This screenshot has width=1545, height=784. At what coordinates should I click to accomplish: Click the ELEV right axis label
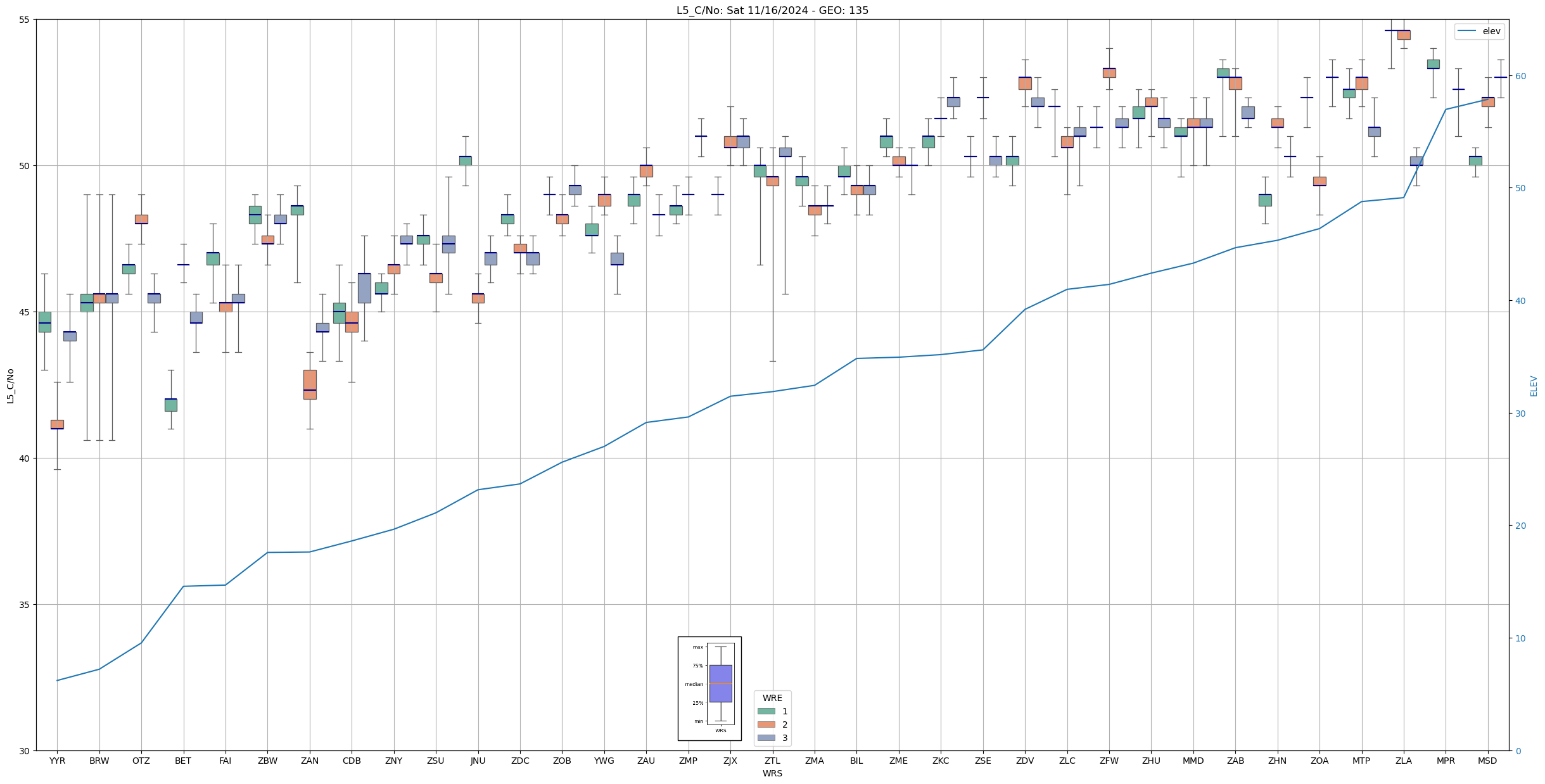[1534, 386]
